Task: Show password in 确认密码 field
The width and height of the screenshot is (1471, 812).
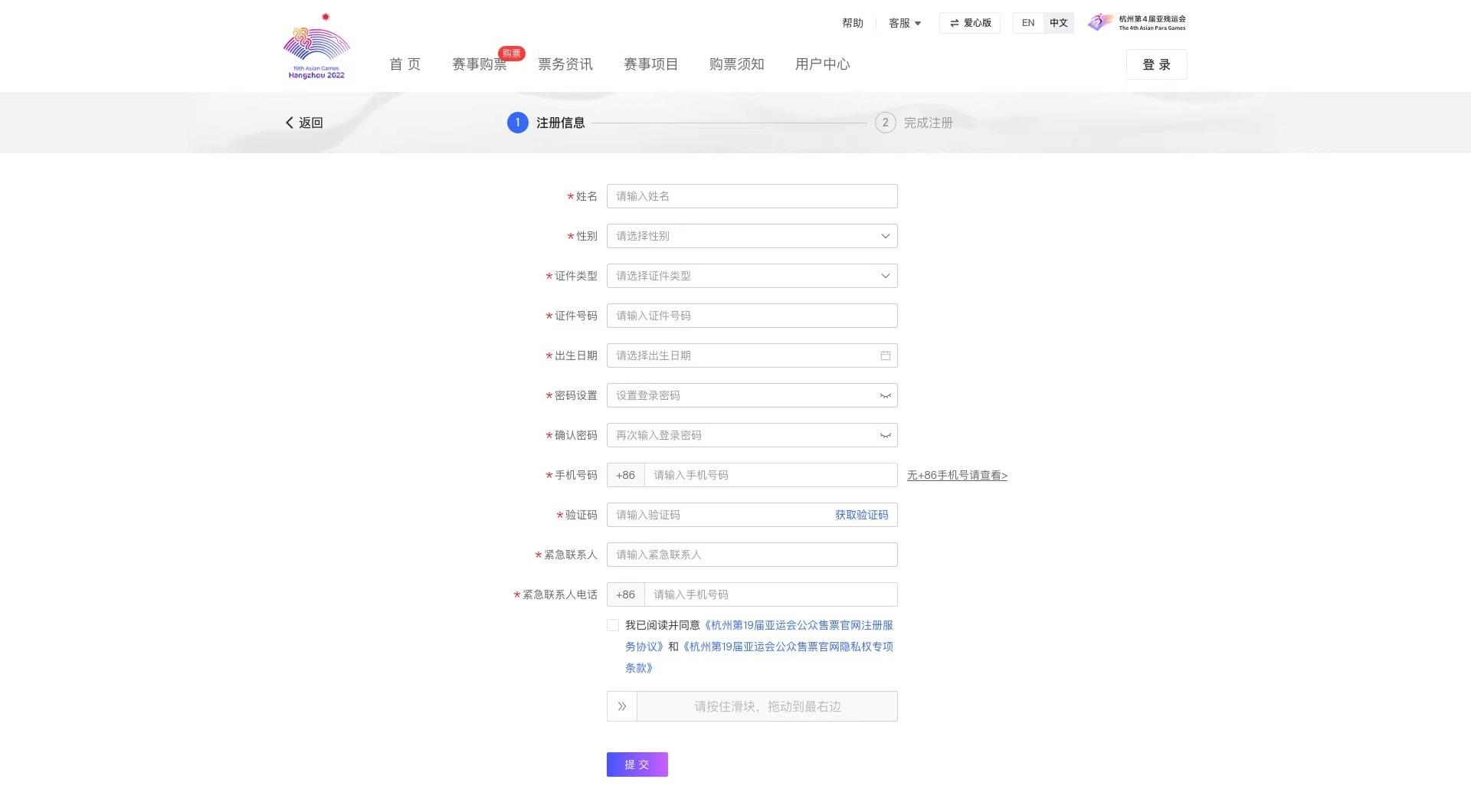Action: (x=885, y=435)
